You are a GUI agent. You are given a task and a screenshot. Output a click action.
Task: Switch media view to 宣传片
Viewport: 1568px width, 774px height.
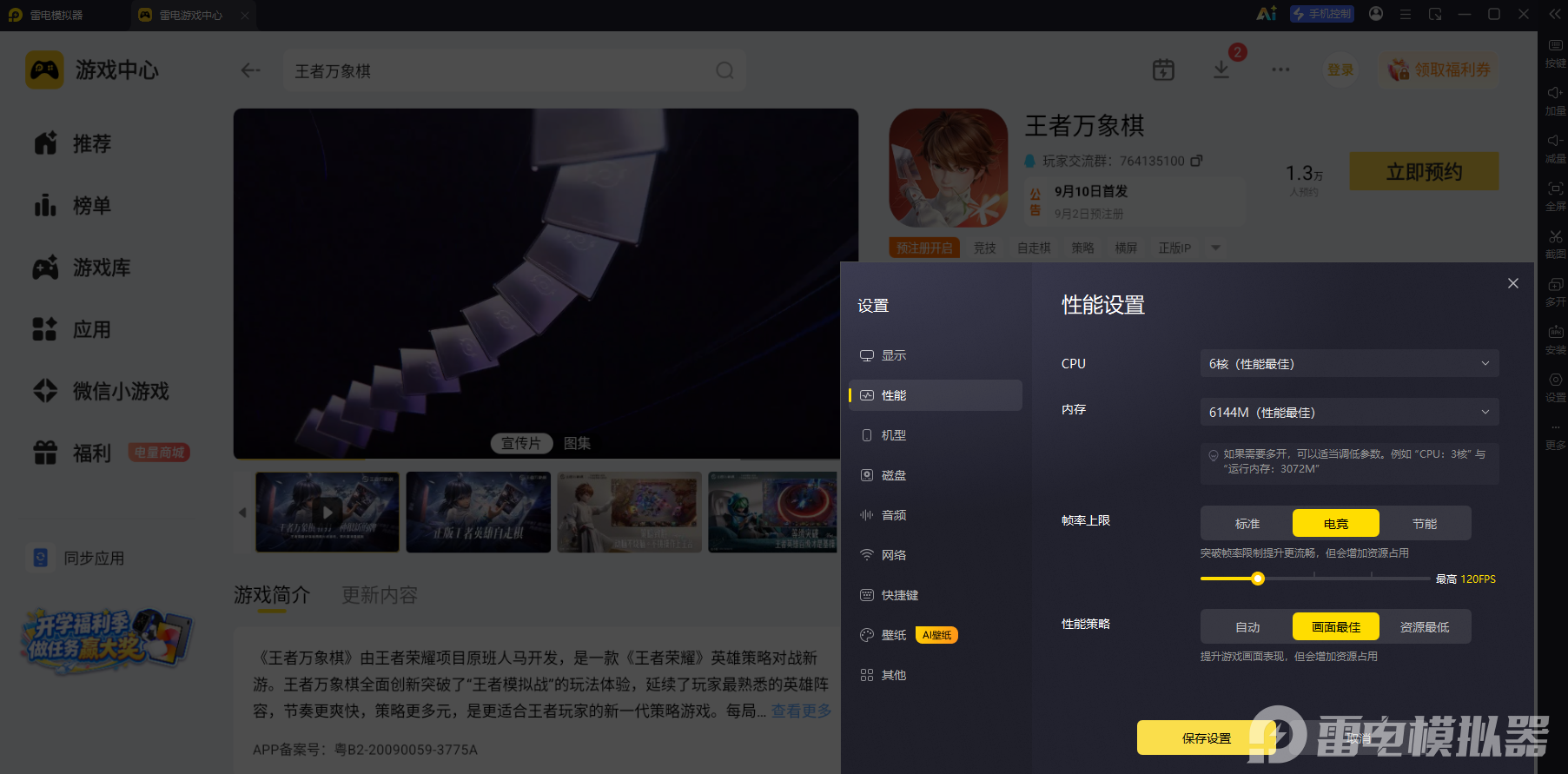[x=521, y=443]
